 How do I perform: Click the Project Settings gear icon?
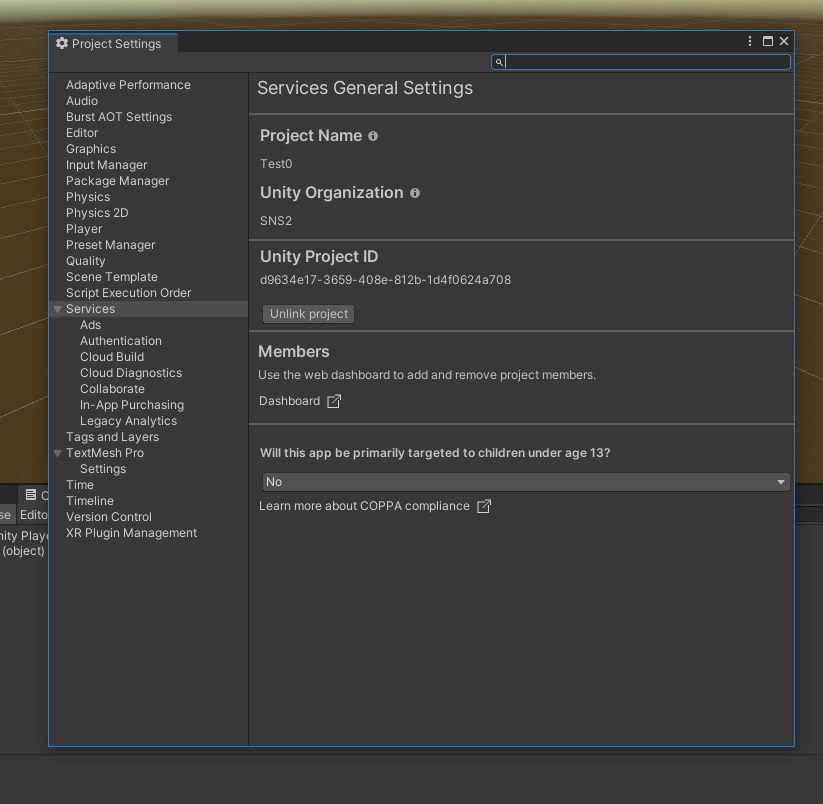61,43
